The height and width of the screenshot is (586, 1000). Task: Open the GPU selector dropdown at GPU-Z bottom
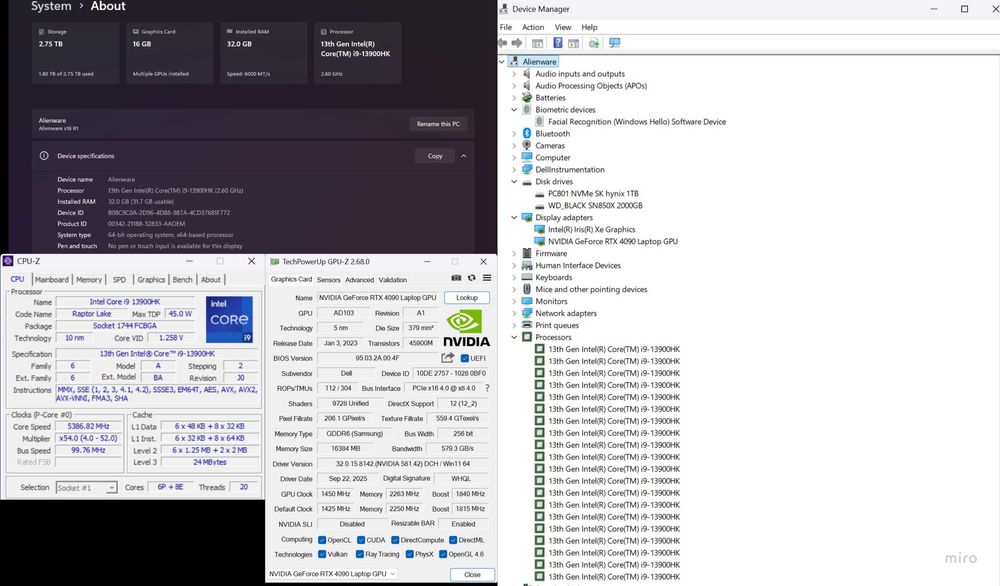tap(332, 574)
